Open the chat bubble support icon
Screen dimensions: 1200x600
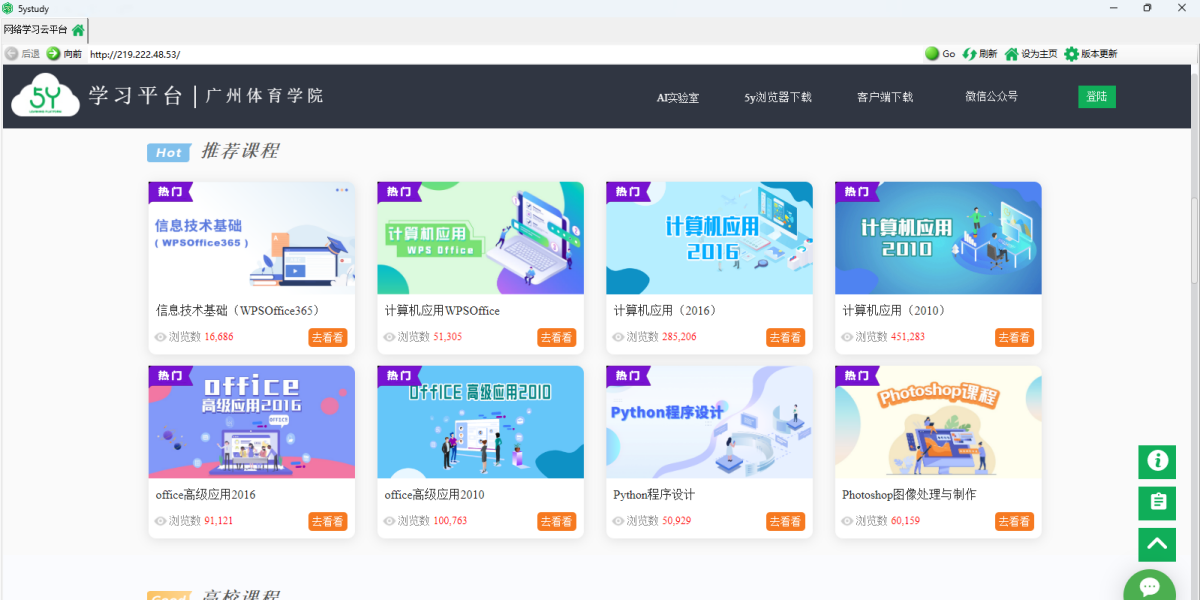point(1149,587)
